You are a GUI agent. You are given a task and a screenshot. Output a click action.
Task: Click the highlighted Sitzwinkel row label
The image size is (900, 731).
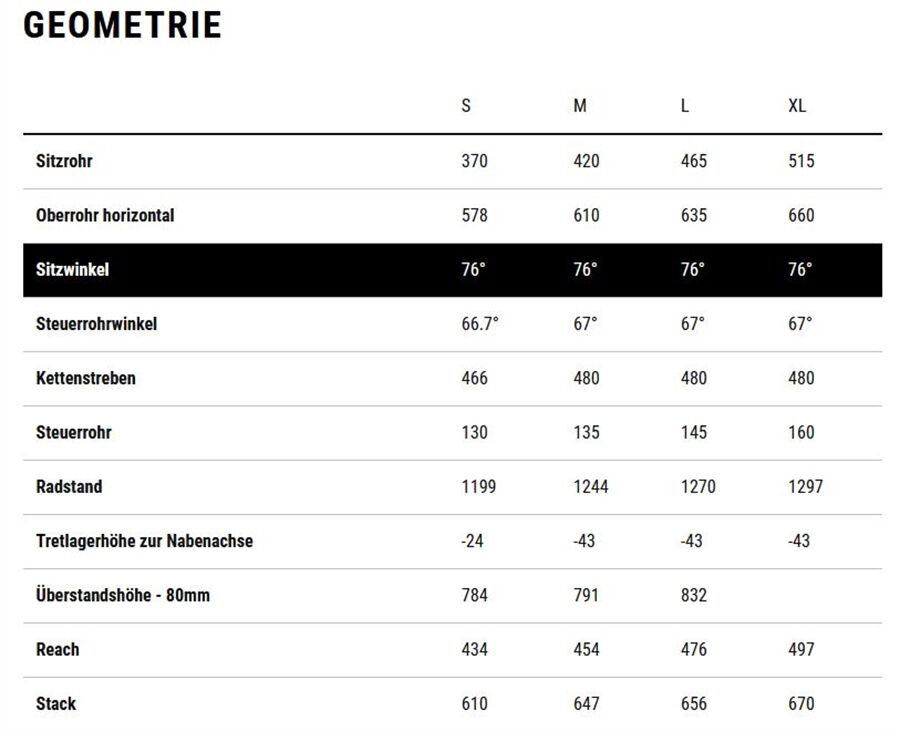(72, 270)
